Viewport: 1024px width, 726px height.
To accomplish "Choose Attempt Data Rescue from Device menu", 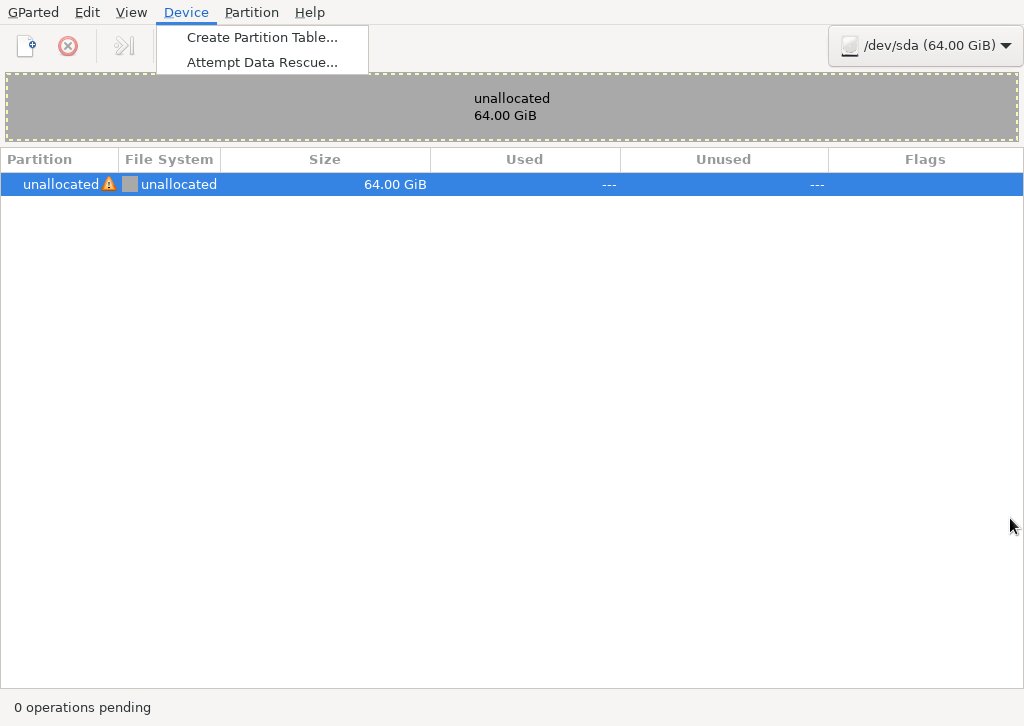I will coord(263,62).
